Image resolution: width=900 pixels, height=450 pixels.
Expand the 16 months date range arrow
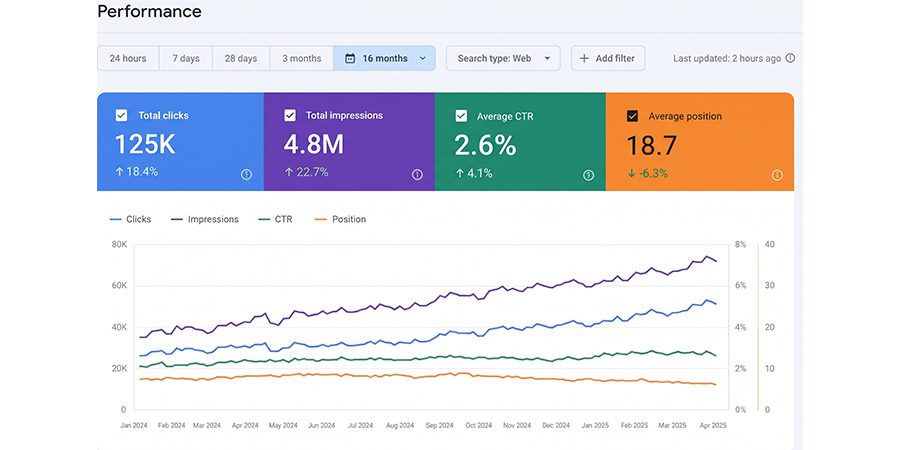click(423, 58)
